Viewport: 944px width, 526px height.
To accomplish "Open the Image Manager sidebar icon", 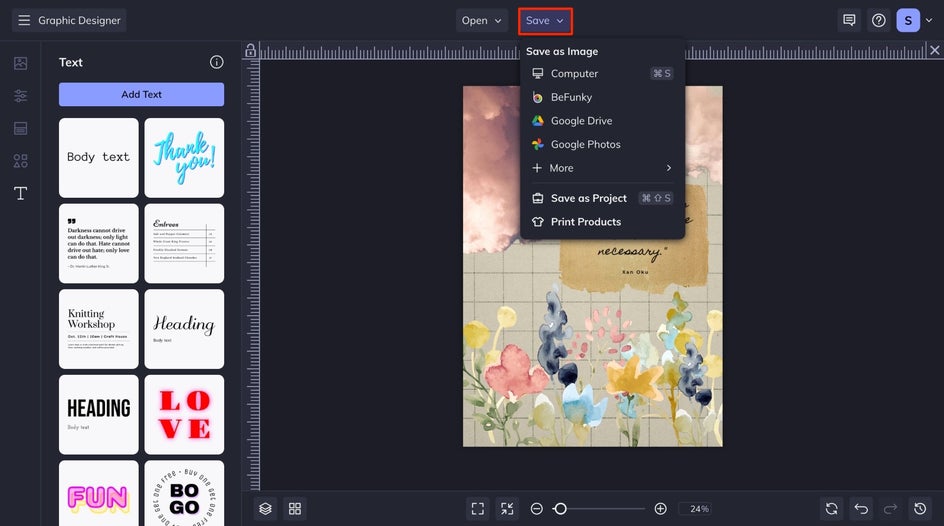I will tap(20, 63).
